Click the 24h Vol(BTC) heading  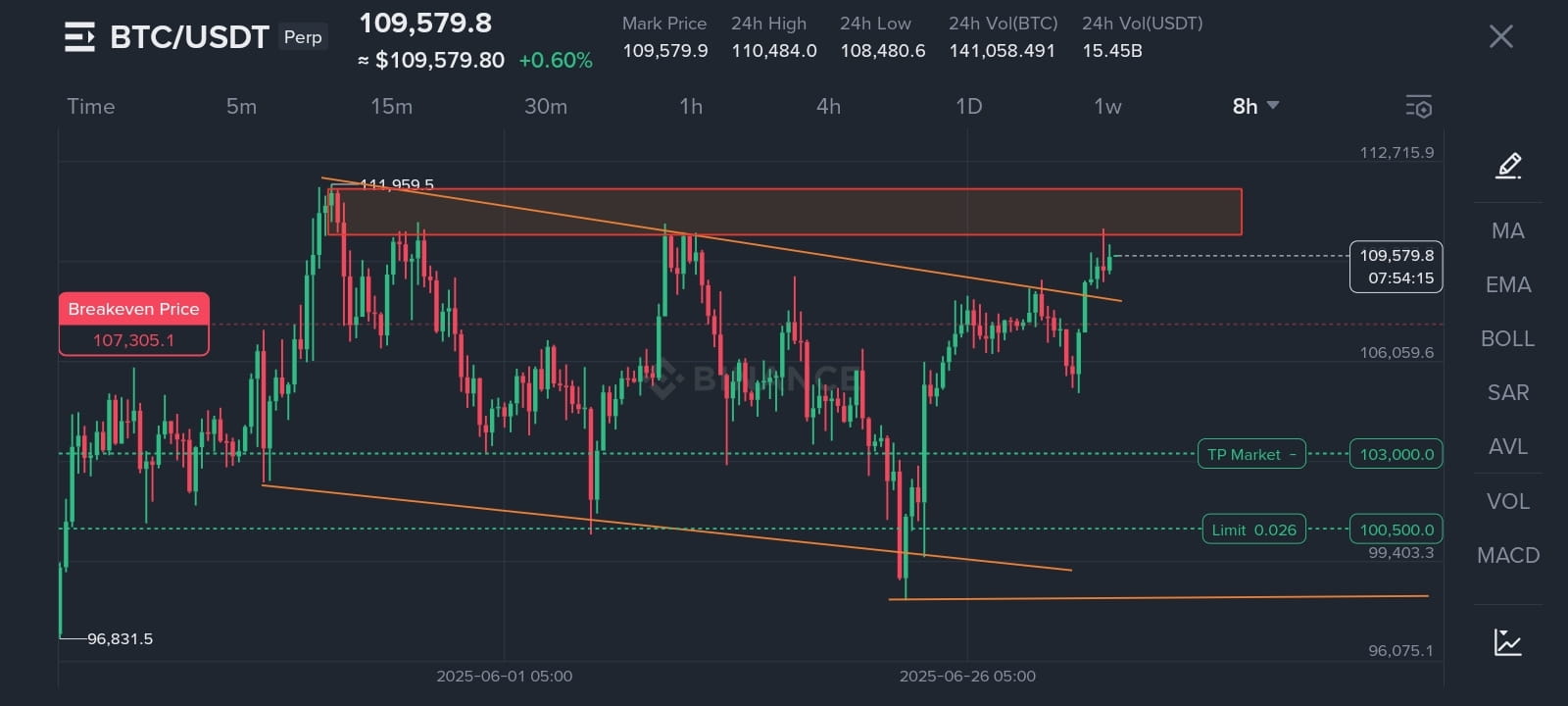(1004, 24)
